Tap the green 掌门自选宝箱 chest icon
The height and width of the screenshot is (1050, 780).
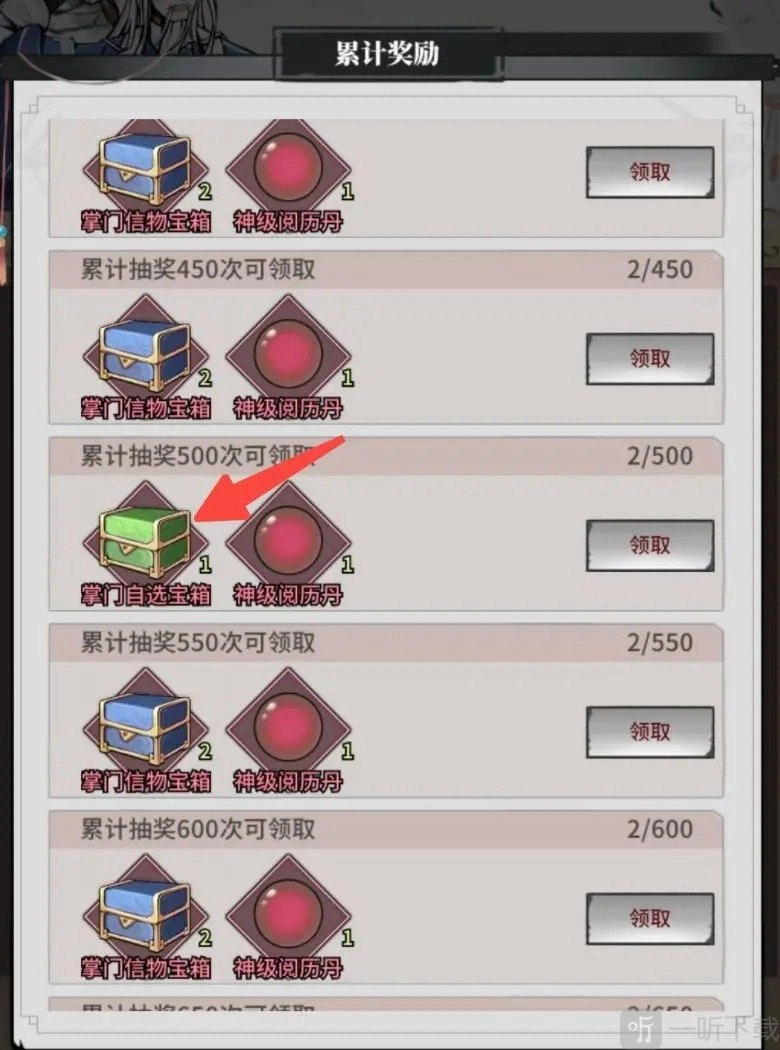pos(146,542)
